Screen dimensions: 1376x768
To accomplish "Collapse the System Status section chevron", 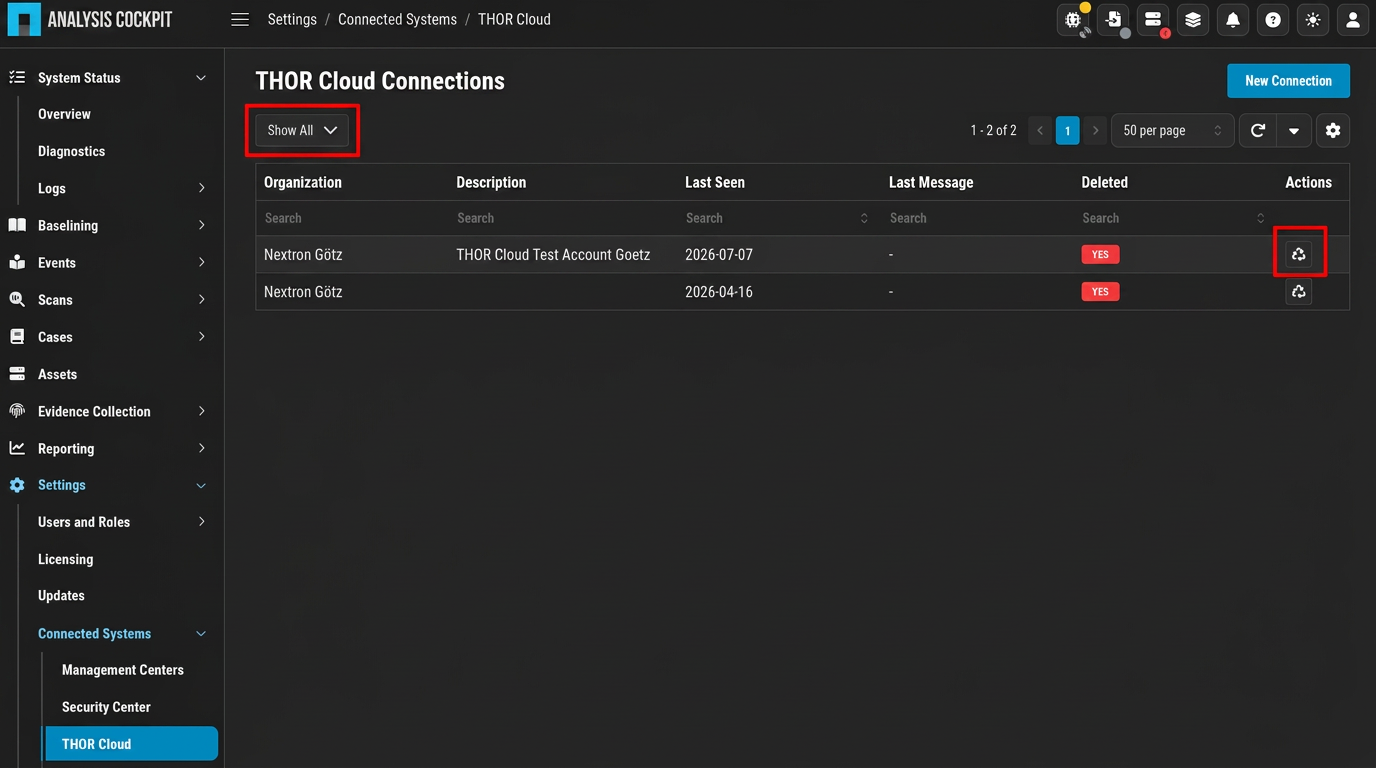I will pos(201,78).
